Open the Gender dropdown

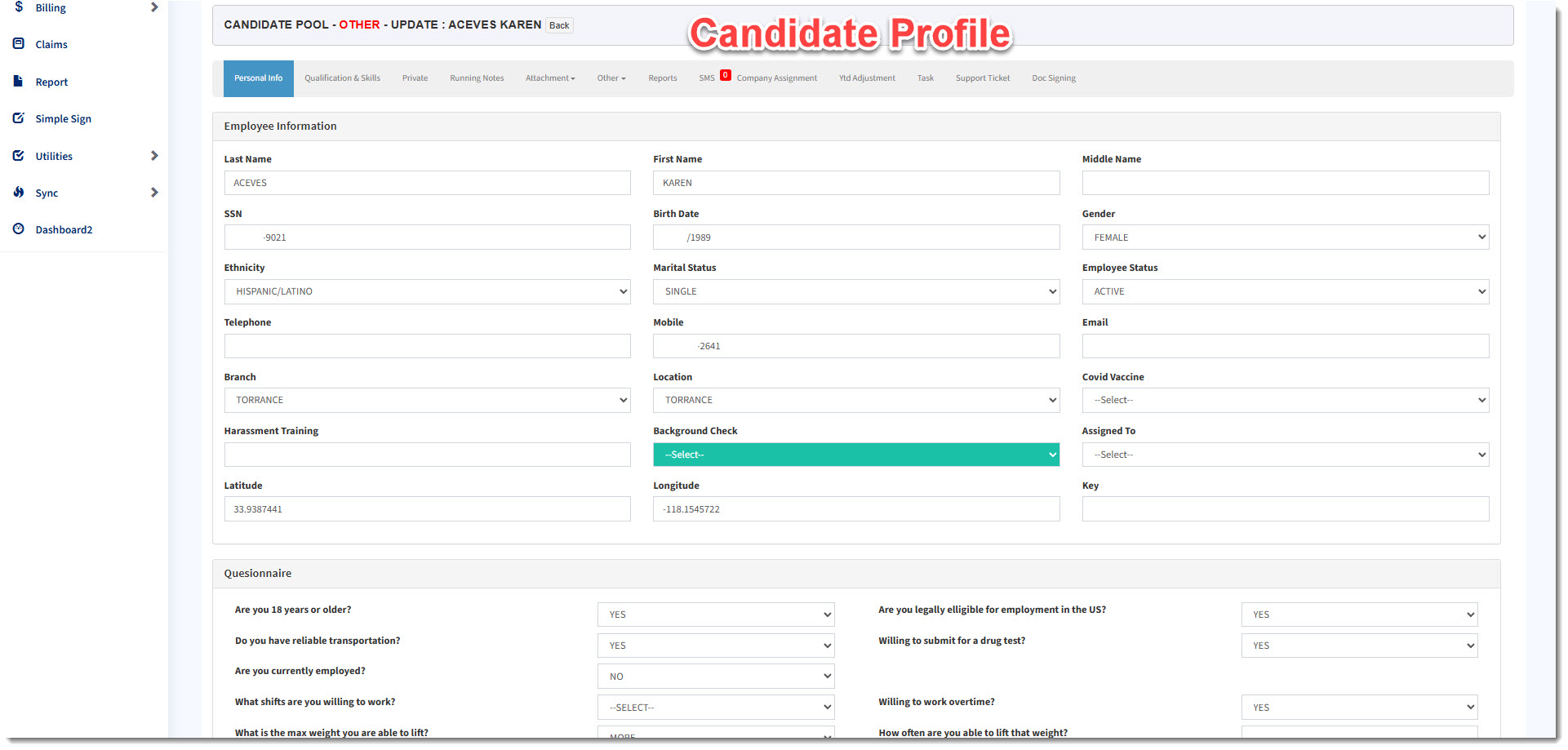coord(1285,237)
